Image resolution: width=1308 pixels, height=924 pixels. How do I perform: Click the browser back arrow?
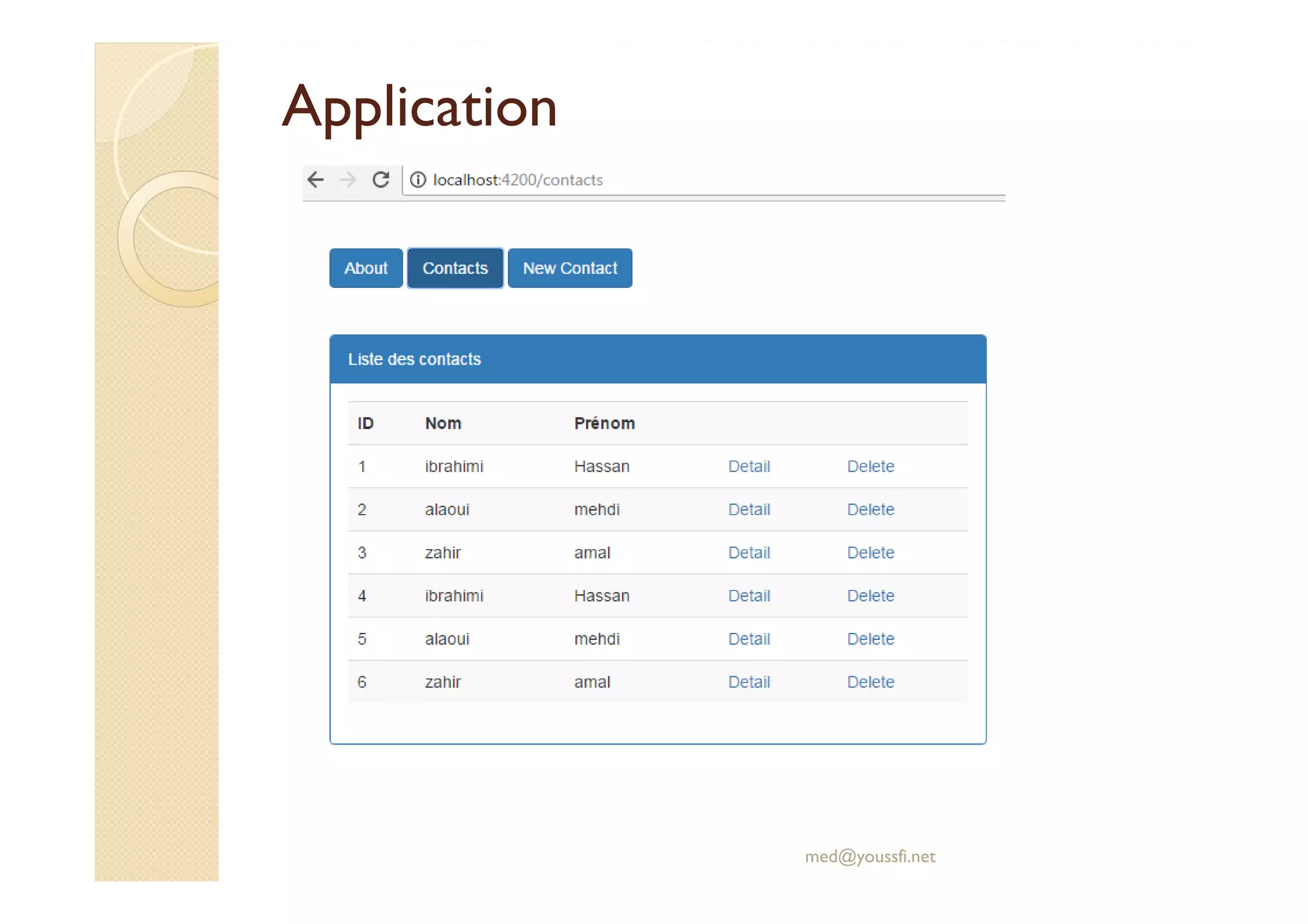(316, 179)
